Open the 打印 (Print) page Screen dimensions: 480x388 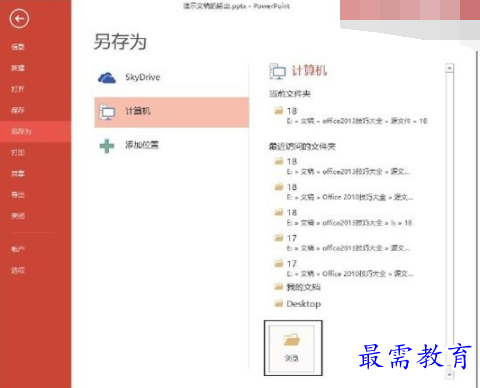coord(18,153)
